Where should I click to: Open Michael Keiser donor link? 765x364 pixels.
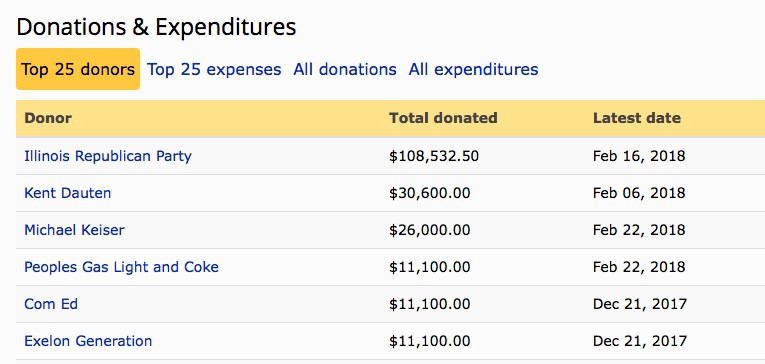(74, 230)
